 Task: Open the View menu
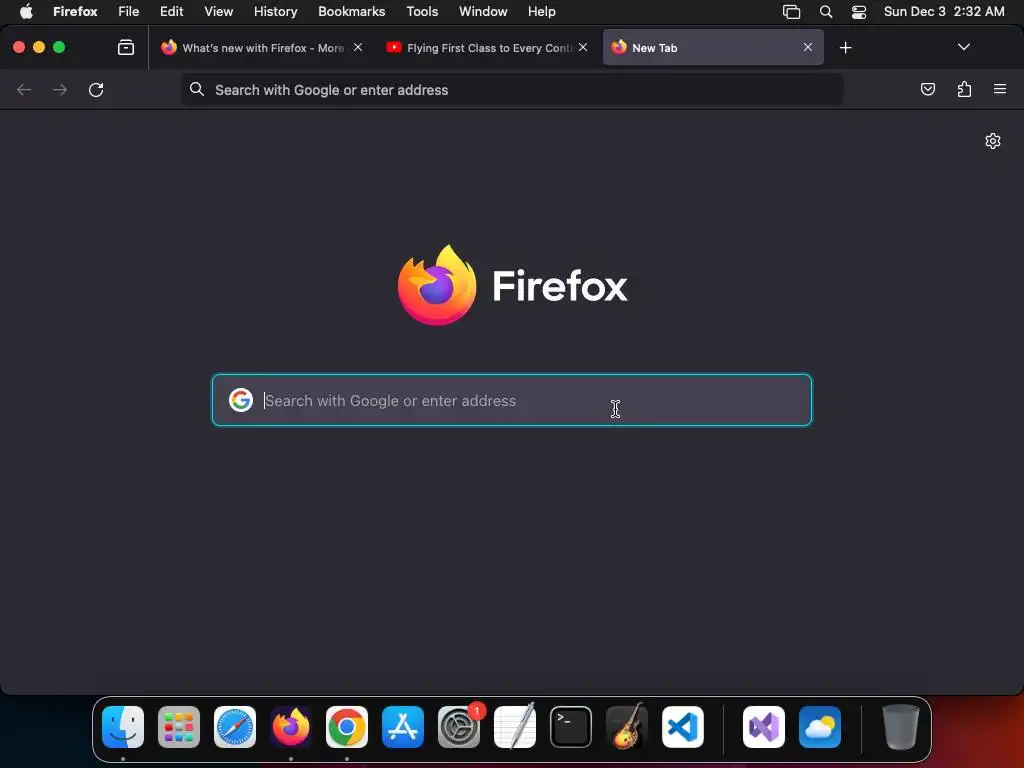[x=218, y=12]
